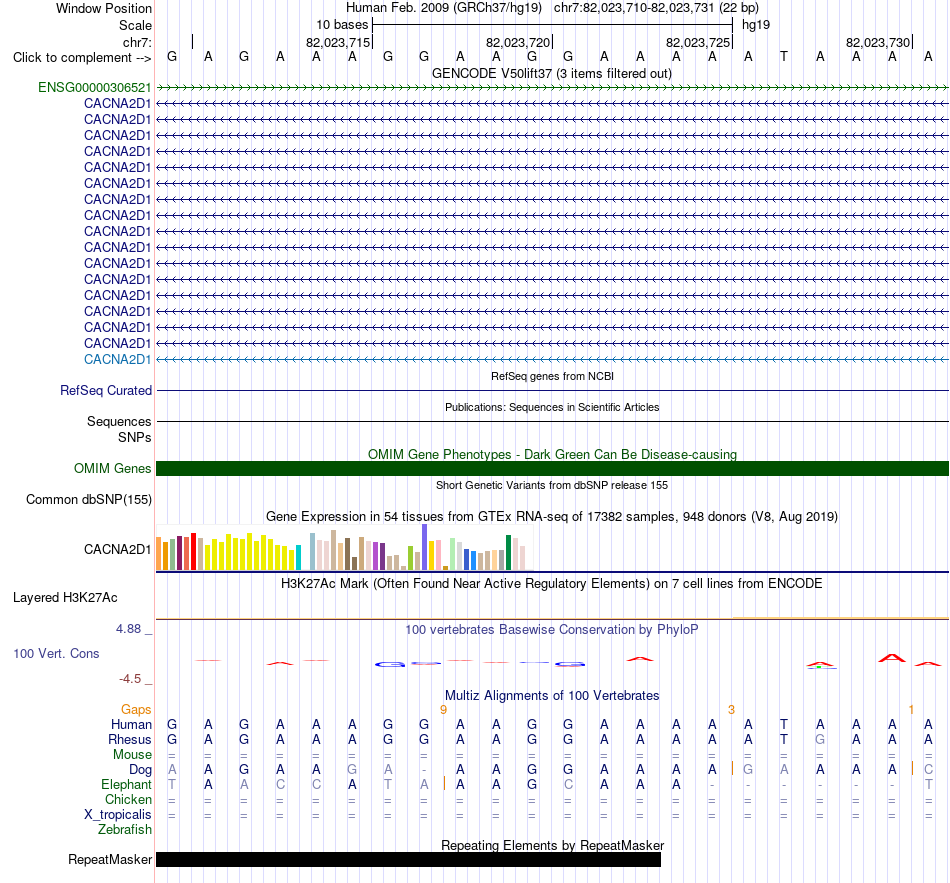Screen dimensions: 950x883
Task: Click the dark green bar in GTEx chart
Action: (509, 553)
